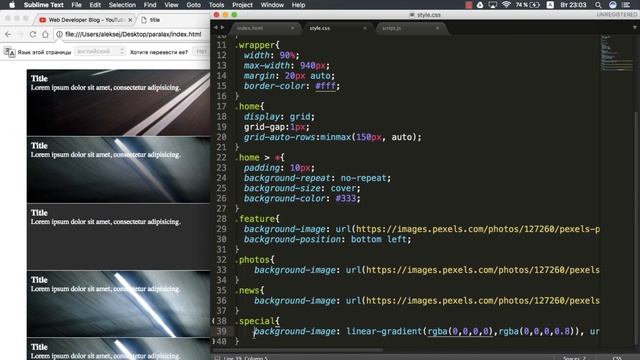Viewport: 640px width, 360px height.
Task: Click the page info icon in address bar
Action: click(x=60, y=34)
